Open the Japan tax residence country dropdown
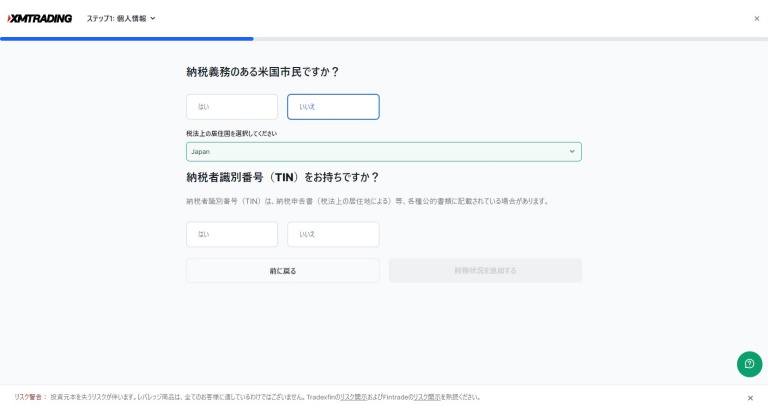Screen dimensions: 768x411 coord(384,152)
